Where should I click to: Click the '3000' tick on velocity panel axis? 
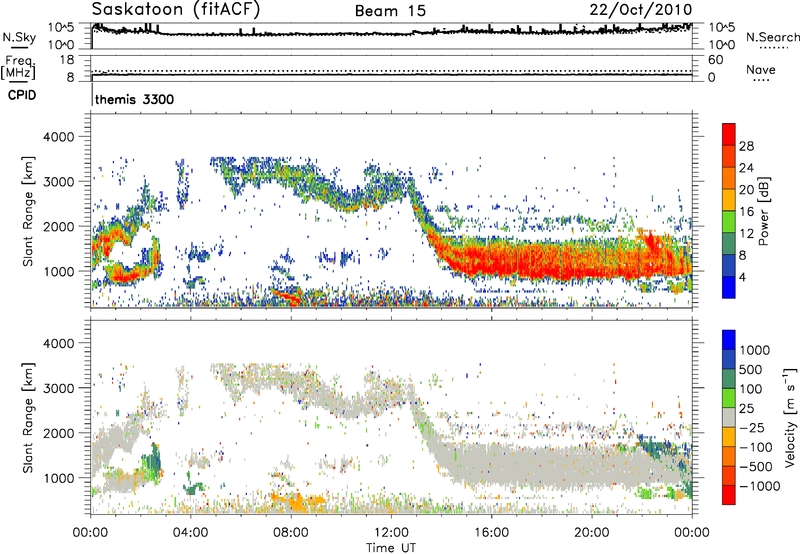(59, 388)
